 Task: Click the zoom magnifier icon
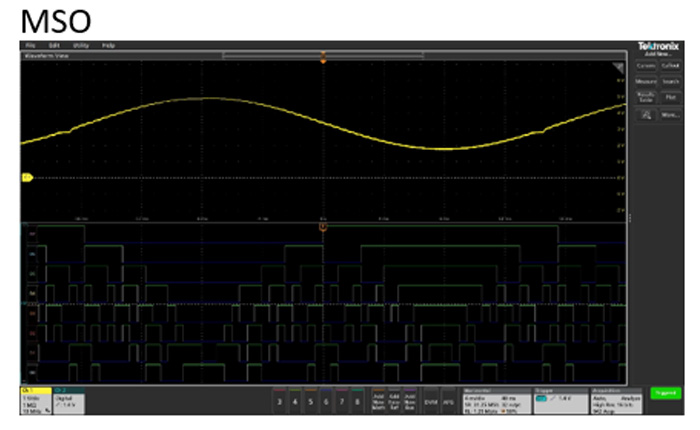pos(646,115)
